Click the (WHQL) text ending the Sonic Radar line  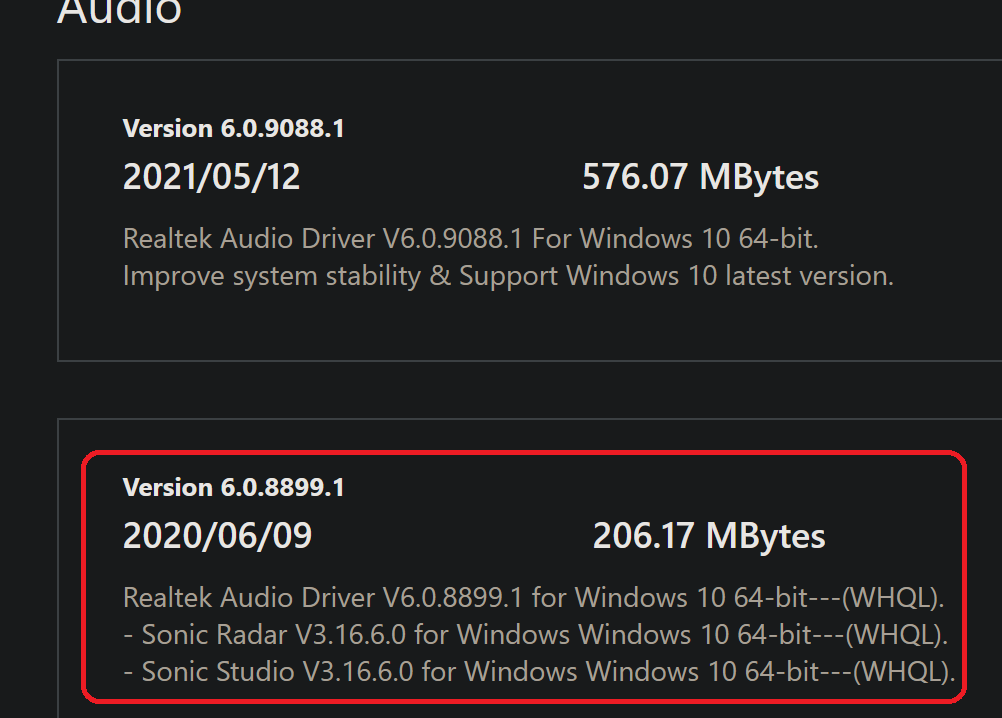tap(897, 635)
